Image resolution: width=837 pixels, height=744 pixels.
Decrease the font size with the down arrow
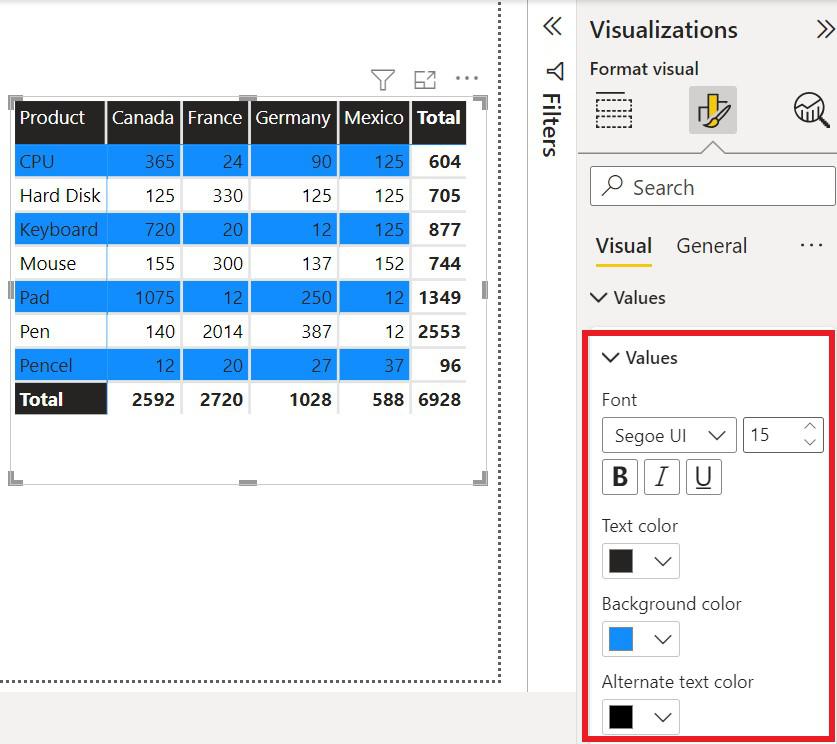(x=810, y=442)
